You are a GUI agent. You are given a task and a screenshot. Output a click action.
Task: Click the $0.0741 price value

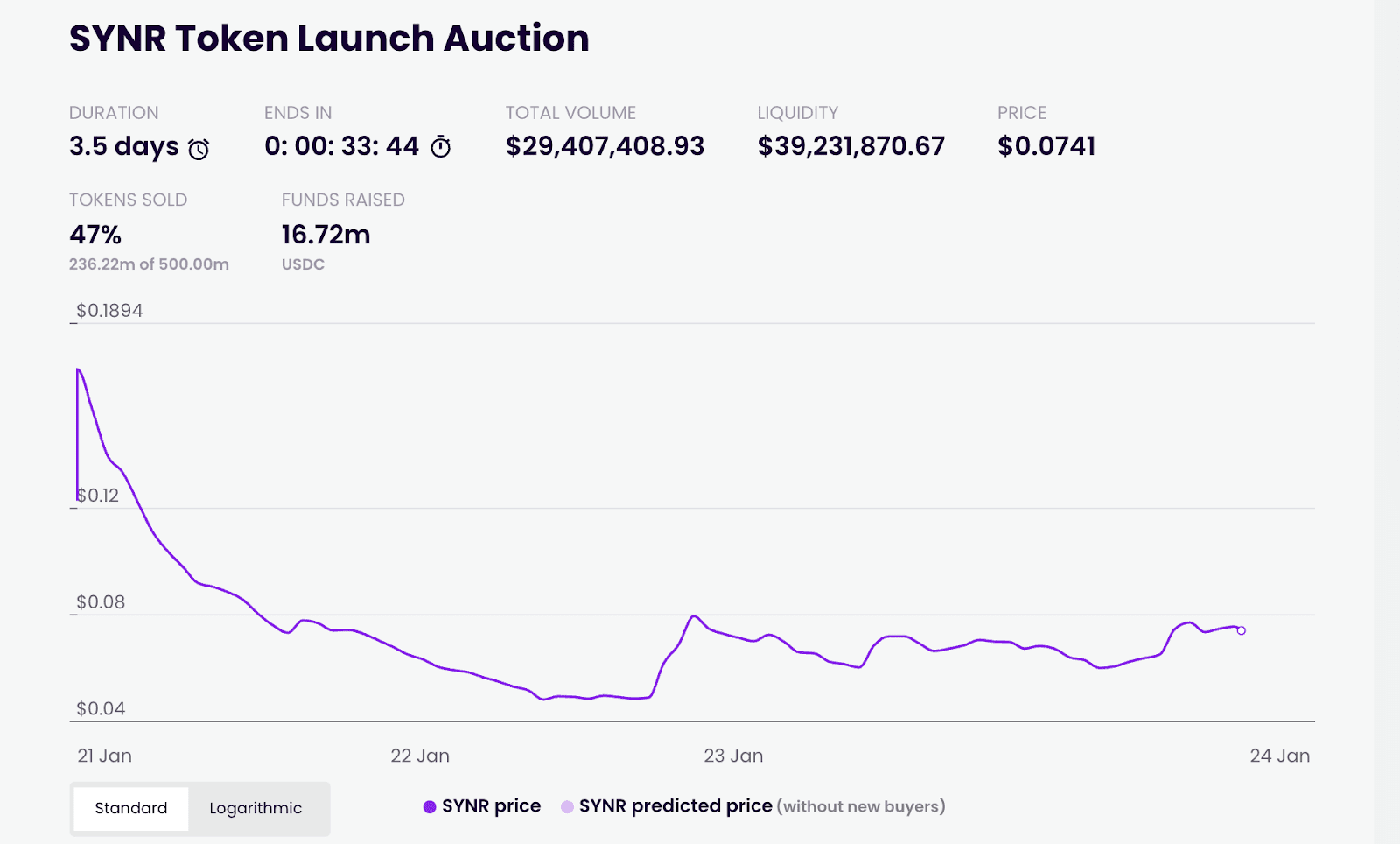click(1046, 146)
